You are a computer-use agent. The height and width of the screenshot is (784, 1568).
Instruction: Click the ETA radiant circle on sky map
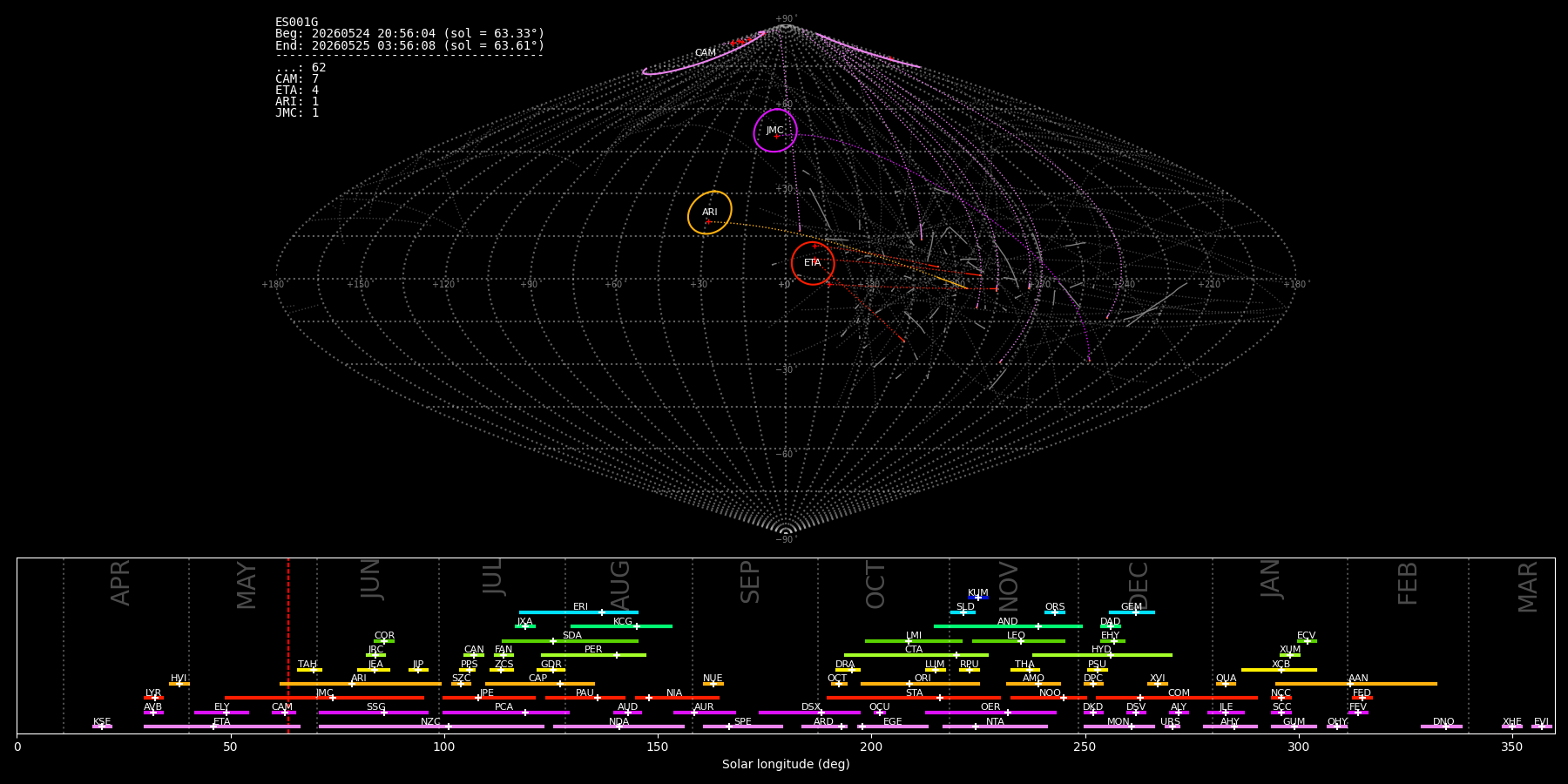click(813, 263)
